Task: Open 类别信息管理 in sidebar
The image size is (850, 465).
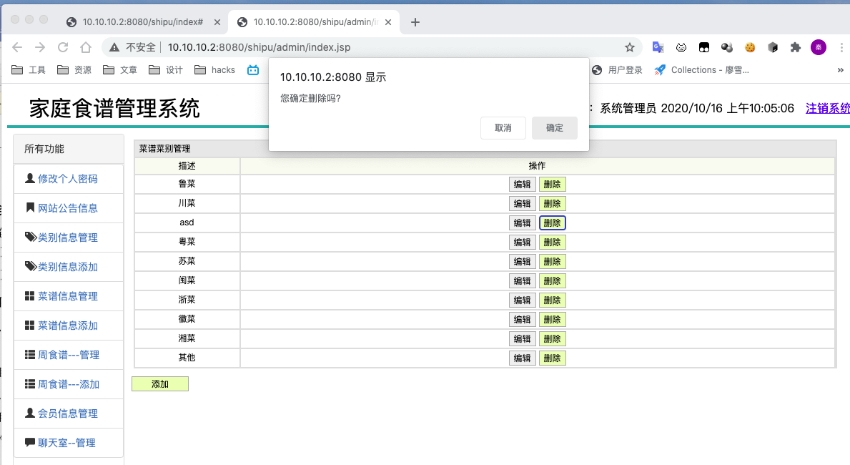Action: point(68,237)
